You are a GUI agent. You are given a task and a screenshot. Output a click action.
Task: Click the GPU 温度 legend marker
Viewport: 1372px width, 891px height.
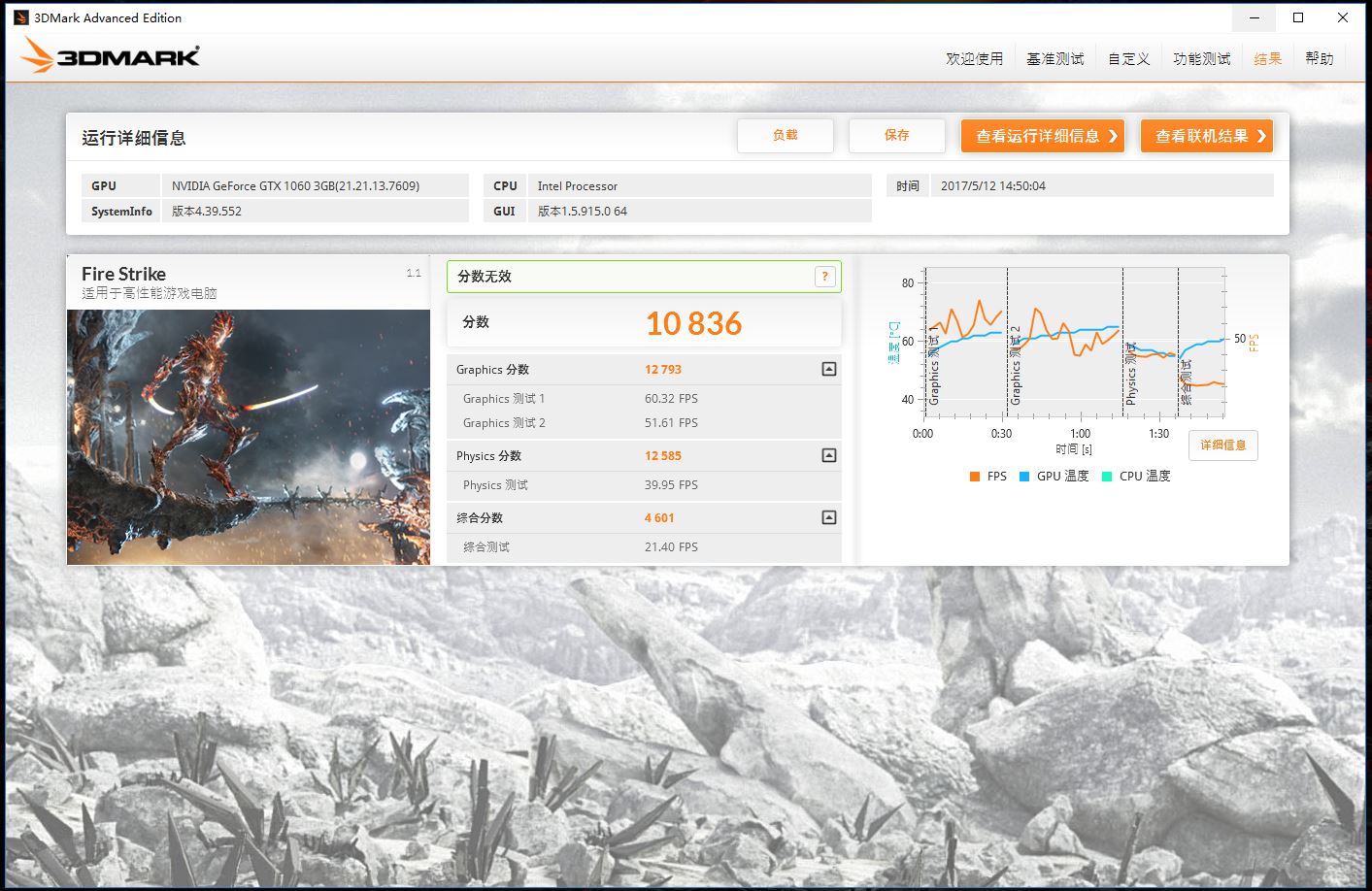click(x=1023, y=476)
